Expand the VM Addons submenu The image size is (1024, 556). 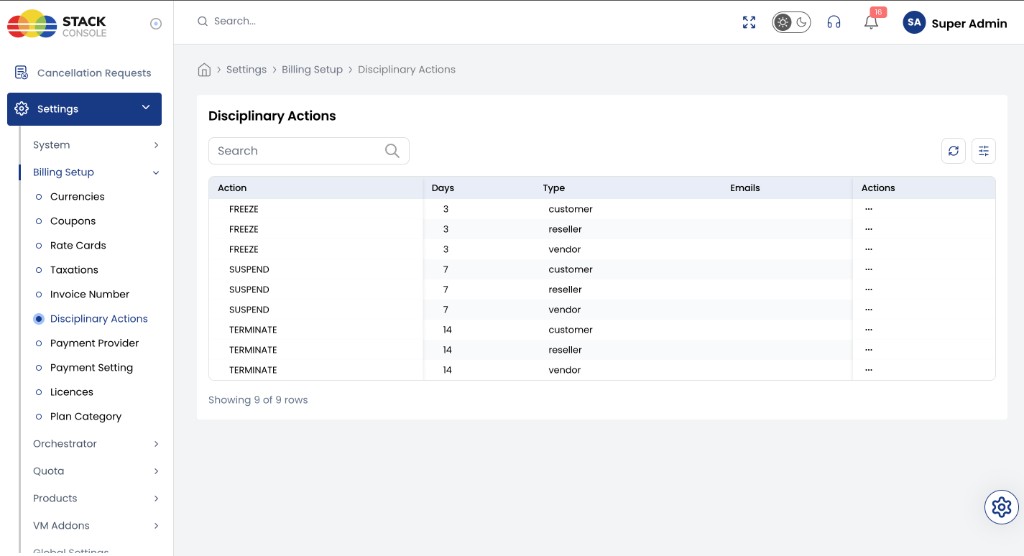click(x=96, y=525)
